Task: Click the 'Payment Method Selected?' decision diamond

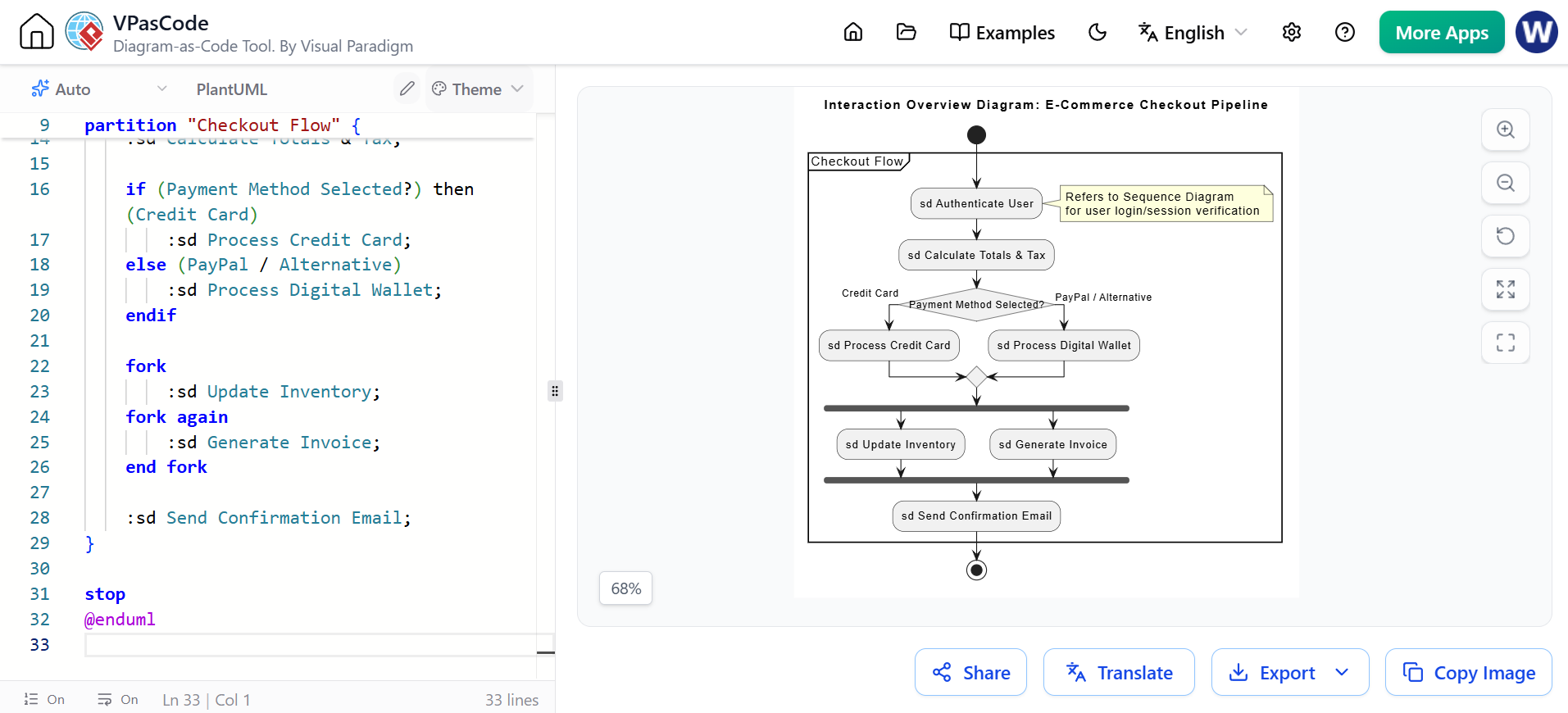Action: tap(976, 305)
